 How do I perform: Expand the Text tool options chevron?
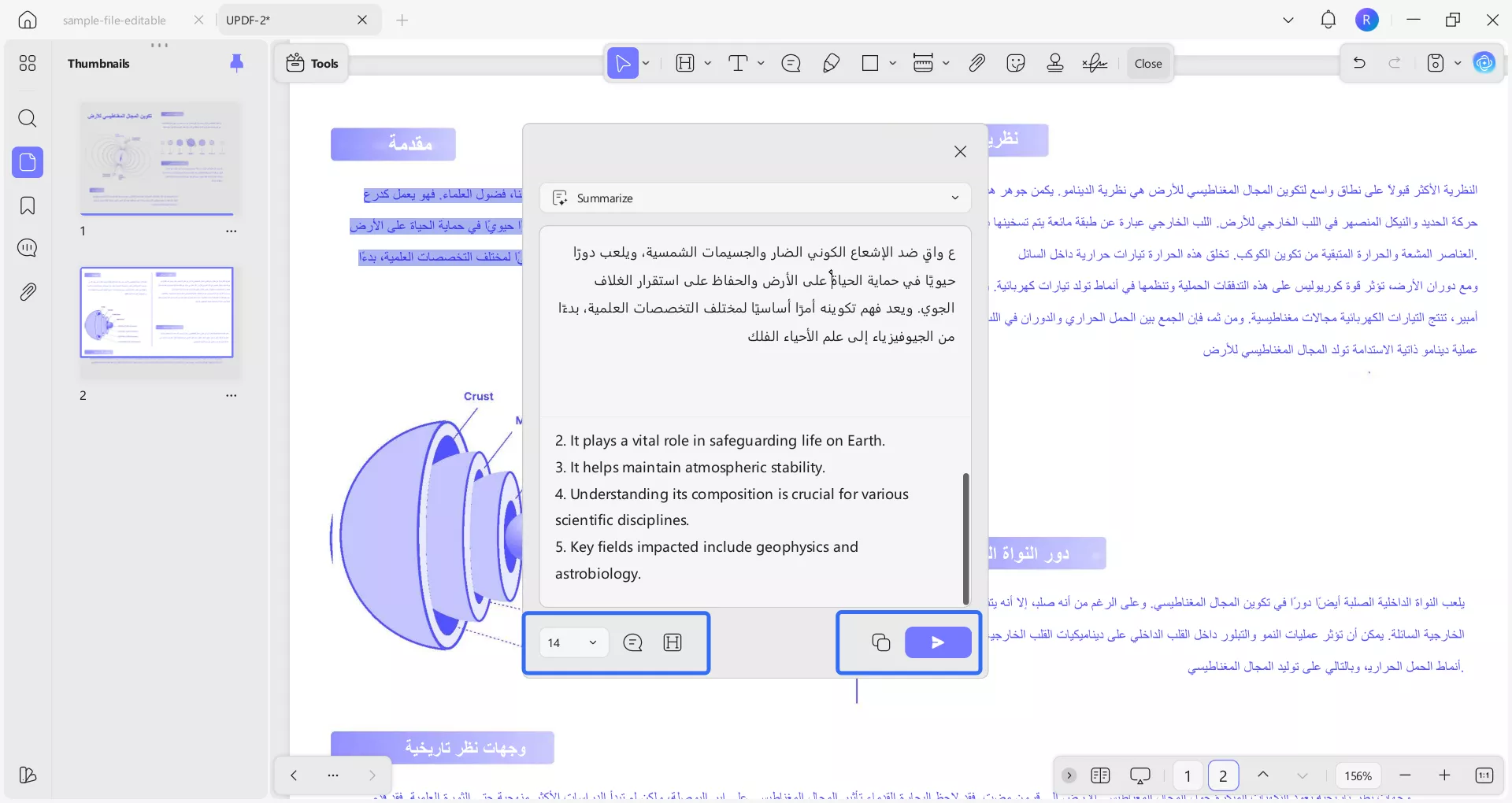click(x=760, y=63)
